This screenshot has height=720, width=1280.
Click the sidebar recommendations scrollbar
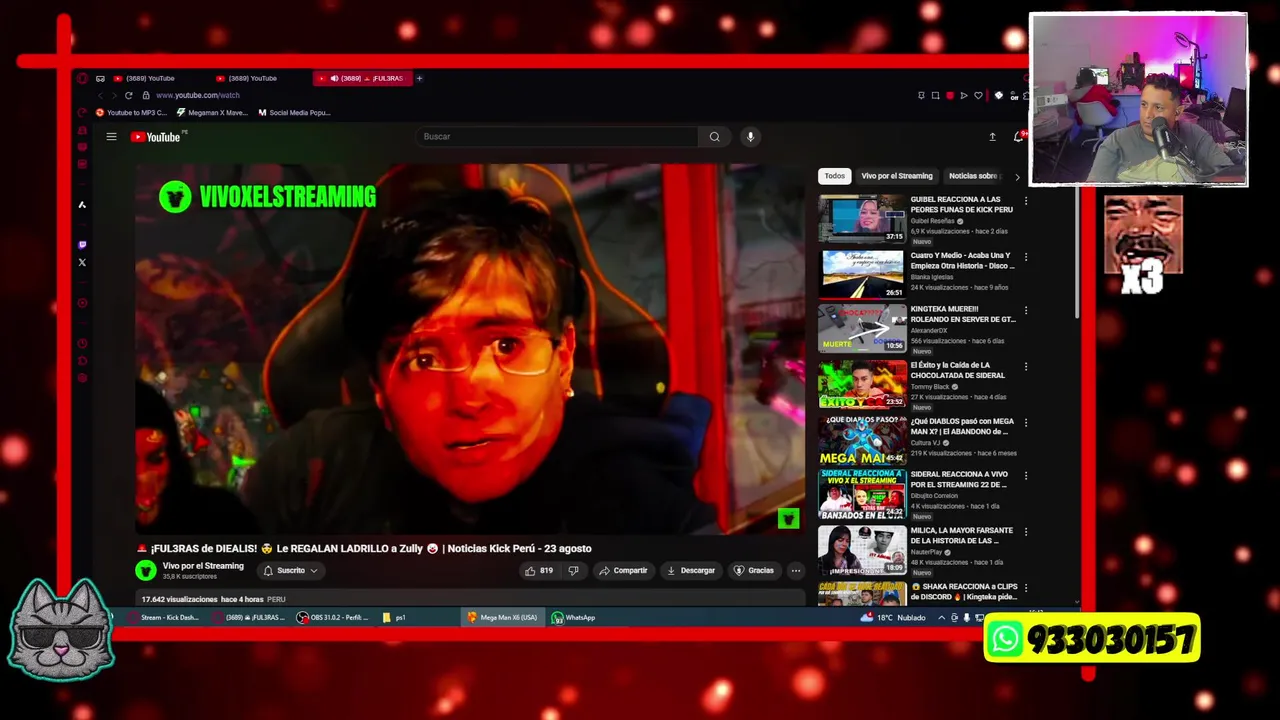1077,255
